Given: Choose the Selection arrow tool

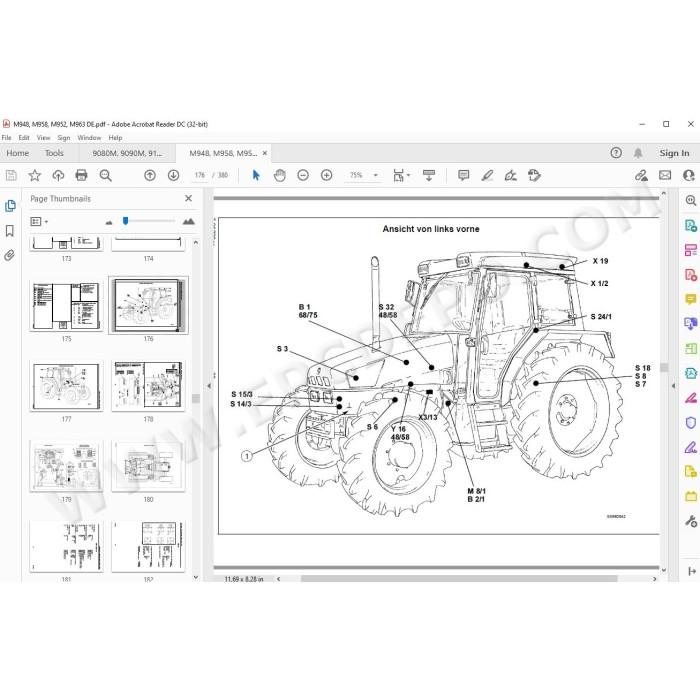Looking at the screenshot, I should tap(256, 175).
